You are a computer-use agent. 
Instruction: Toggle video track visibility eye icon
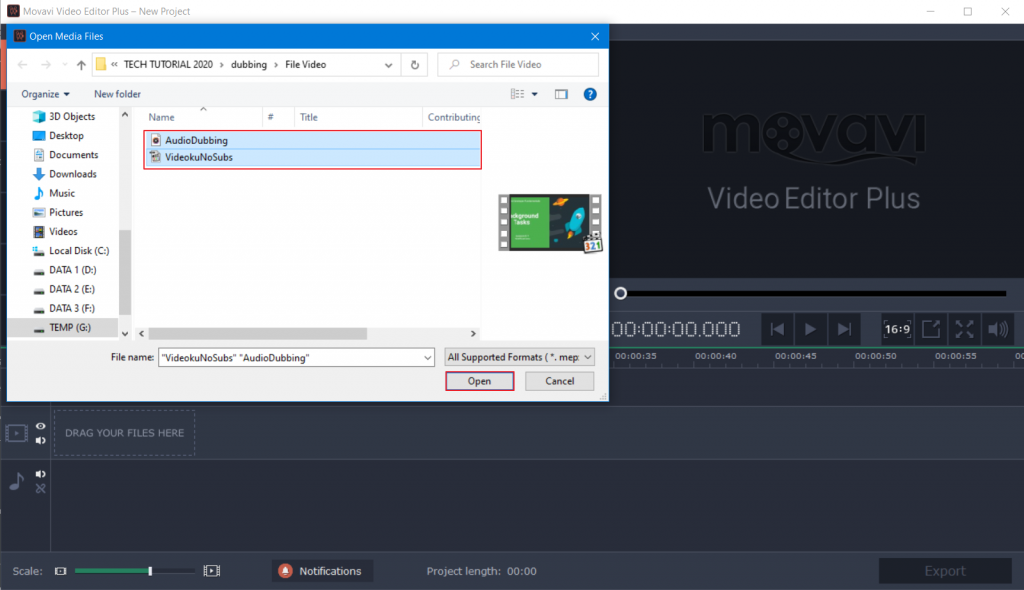(40, 426)
